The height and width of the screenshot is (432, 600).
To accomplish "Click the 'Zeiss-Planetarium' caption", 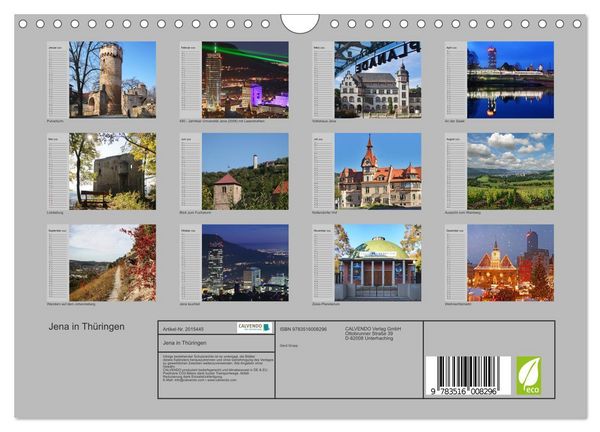I will 326,304.
